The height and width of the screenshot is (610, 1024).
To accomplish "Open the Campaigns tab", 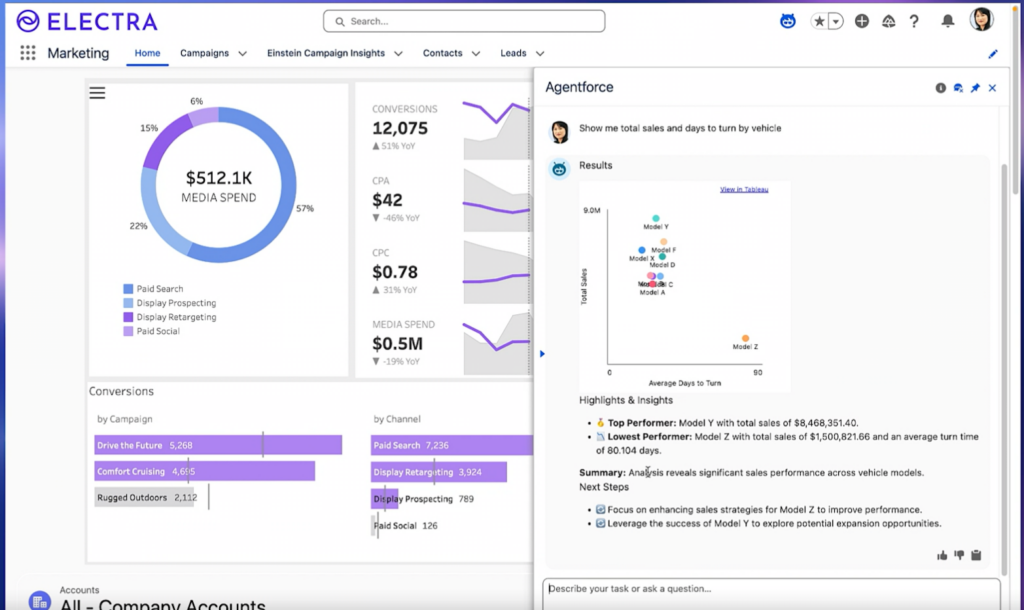I will click(x=204, y=53).
